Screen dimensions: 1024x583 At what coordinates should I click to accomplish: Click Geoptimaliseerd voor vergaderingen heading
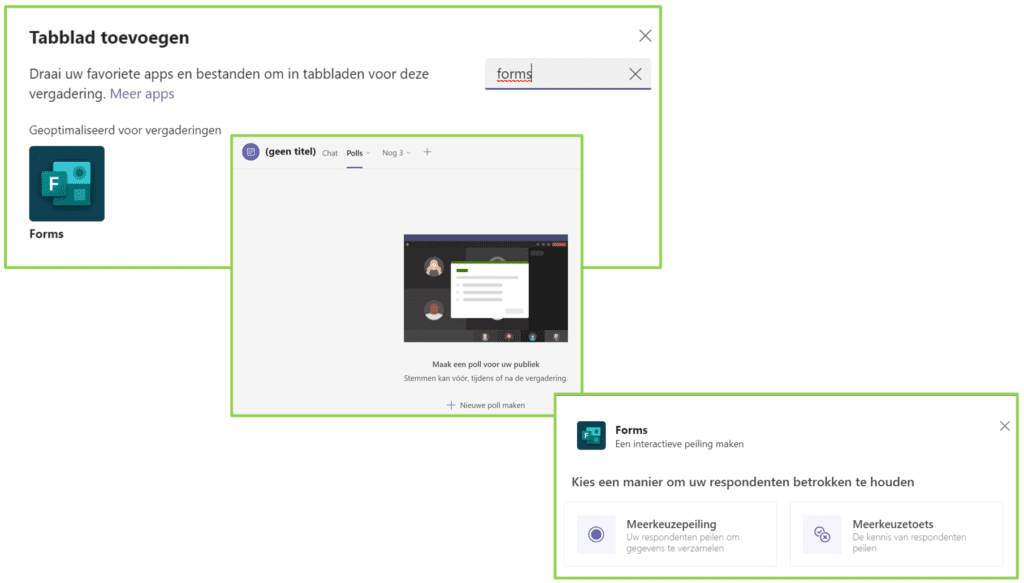pos(125,130)
